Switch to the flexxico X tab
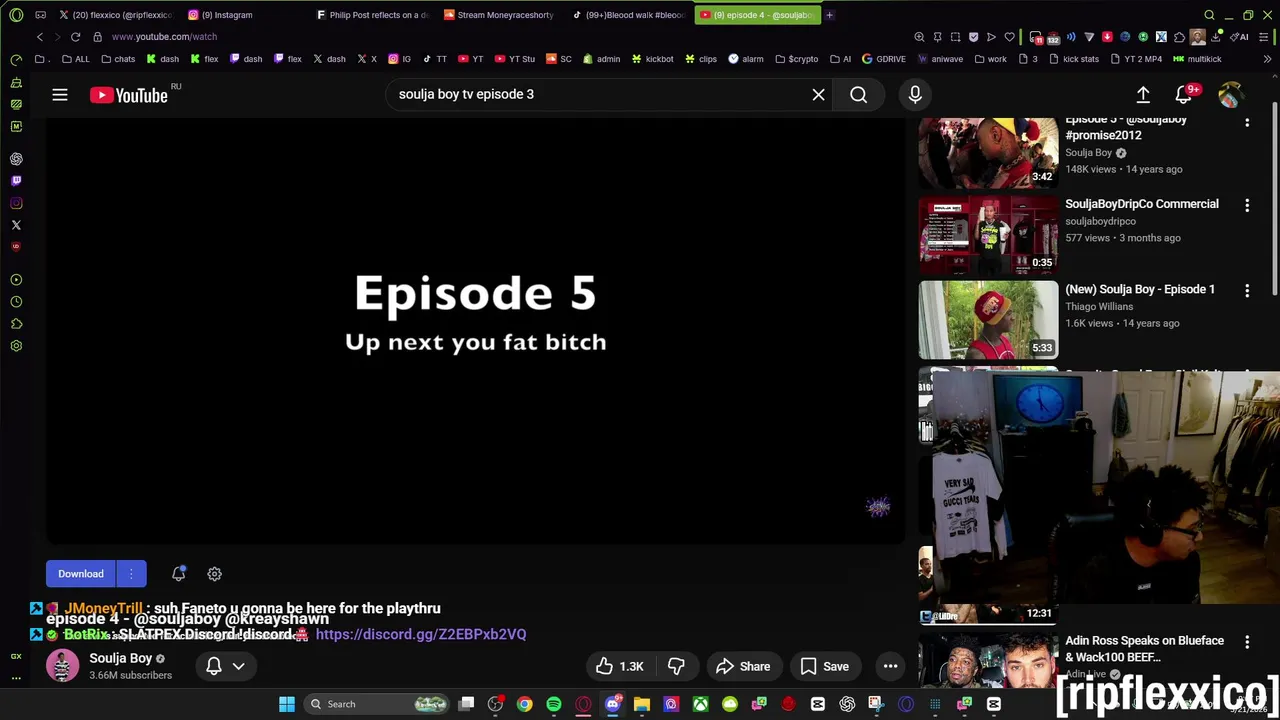The height and width of the screenshot is (720, 1280). [115, 15]
